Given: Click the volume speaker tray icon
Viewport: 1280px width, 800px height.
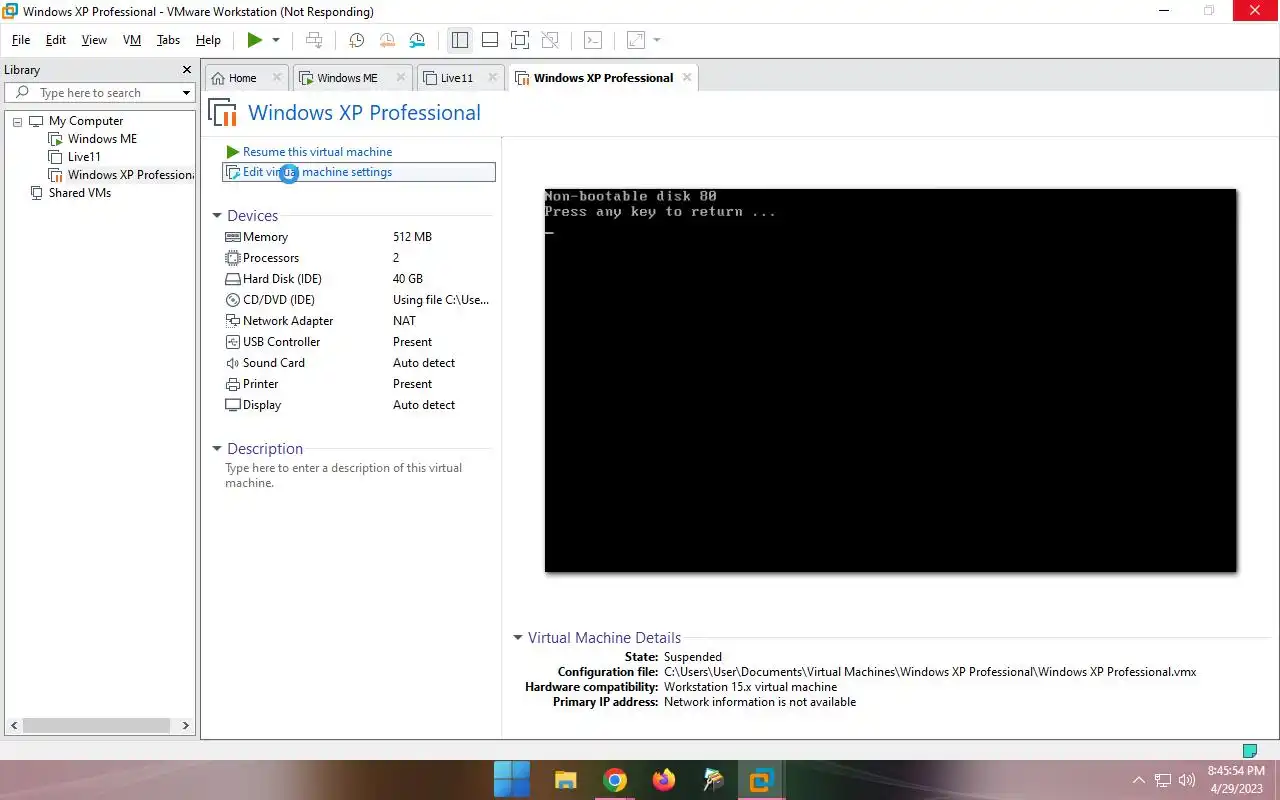Looking at the screenshot, I should [1188, 780].
